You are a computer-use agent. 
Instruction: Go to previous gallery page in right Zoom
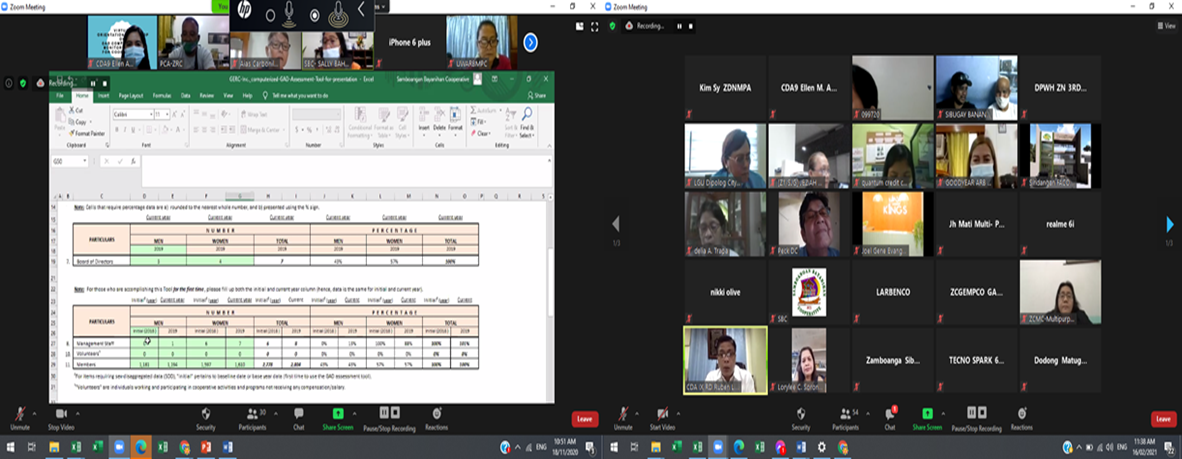[x=616, y=225]
